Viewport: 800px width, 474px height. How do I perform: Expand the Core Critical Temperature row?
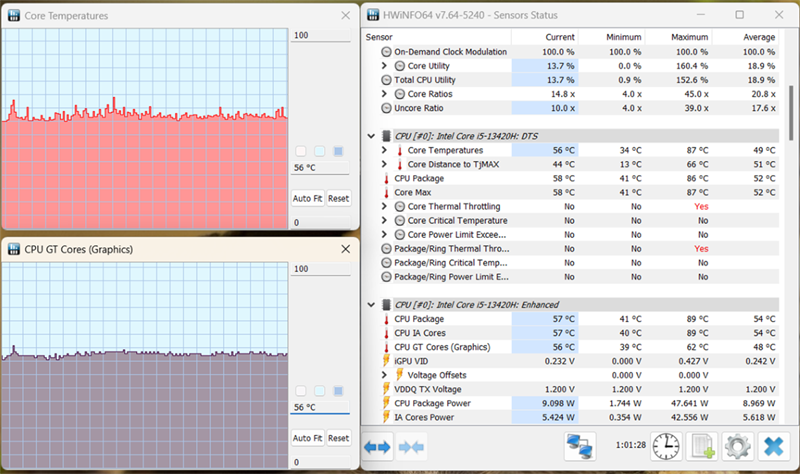[x=384, y=220]
